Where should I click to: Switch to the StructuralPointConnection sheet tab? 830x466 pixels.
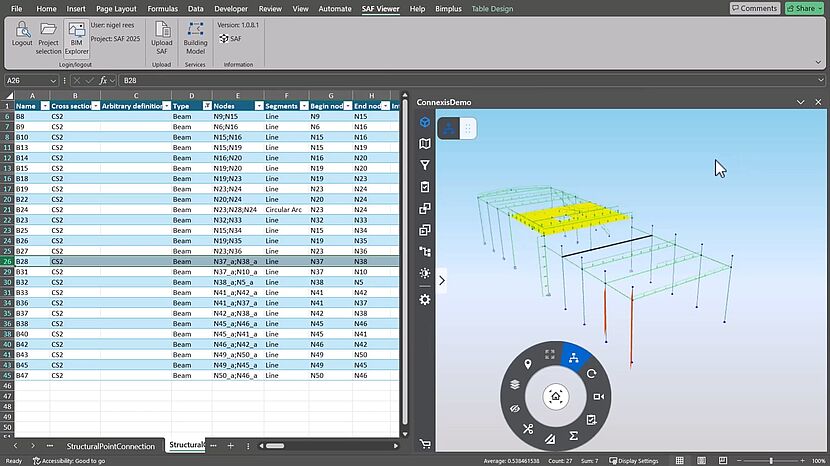click(111, 446)
